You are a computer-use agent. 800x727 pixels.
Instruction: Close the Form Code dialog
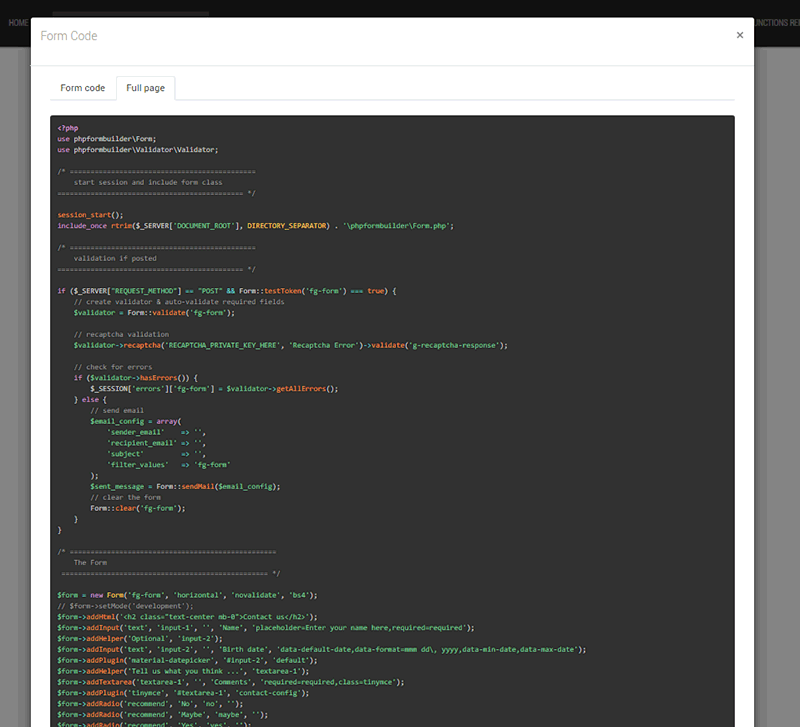click(x=740, y=35)
